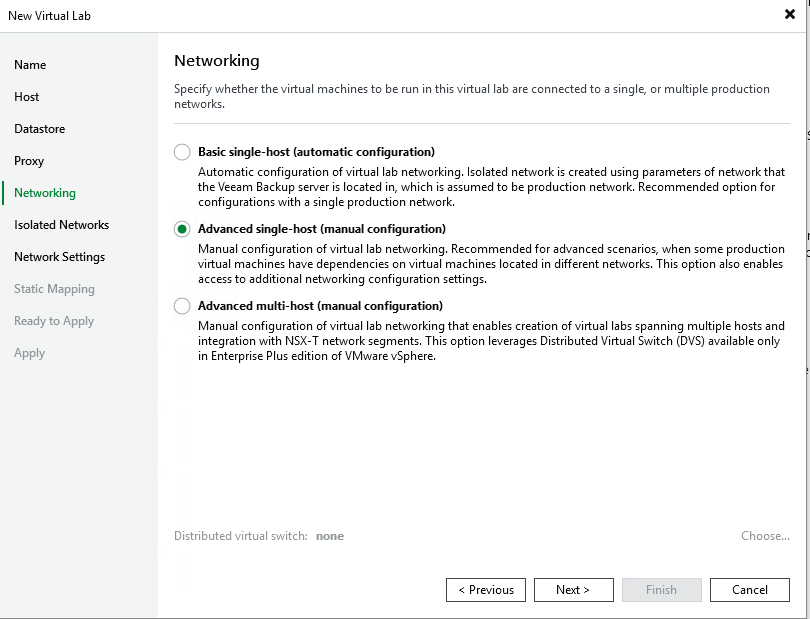Switch to the Datastore step
The image size is (810, 619).
tap(39, 129)
